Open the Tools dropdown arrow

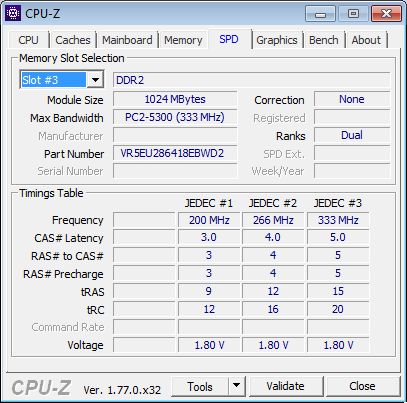[237, 386]
